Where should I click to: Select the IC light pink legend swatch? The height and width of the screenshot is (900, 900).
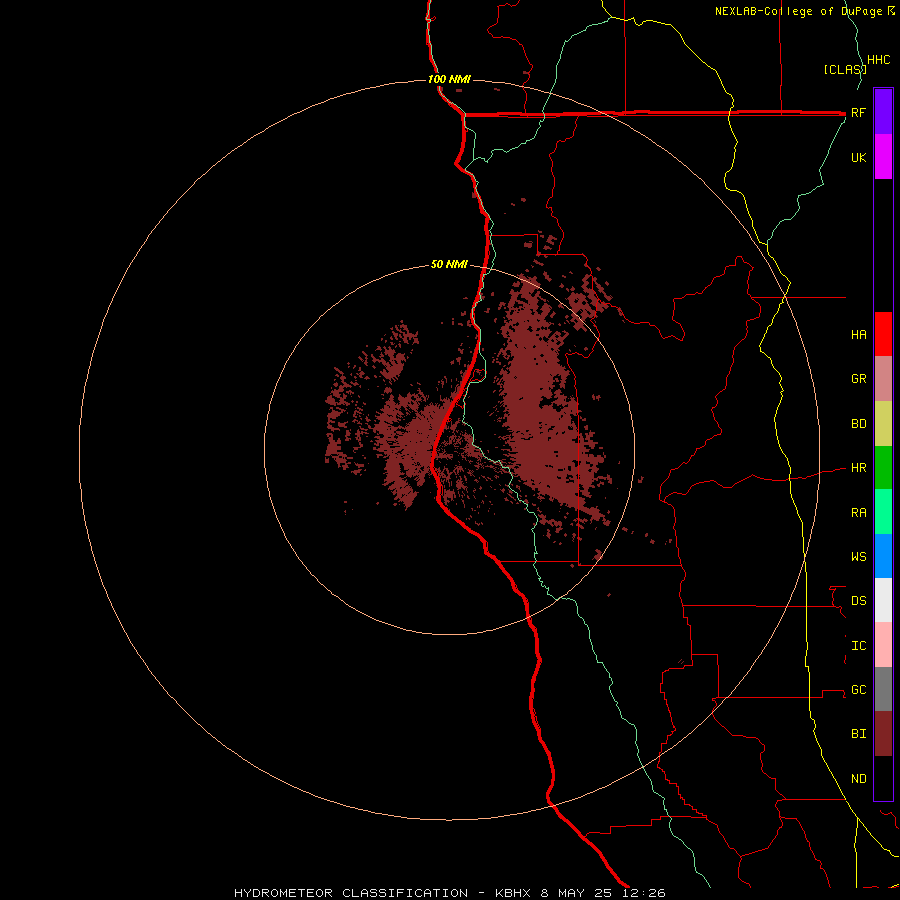(883, 645)
